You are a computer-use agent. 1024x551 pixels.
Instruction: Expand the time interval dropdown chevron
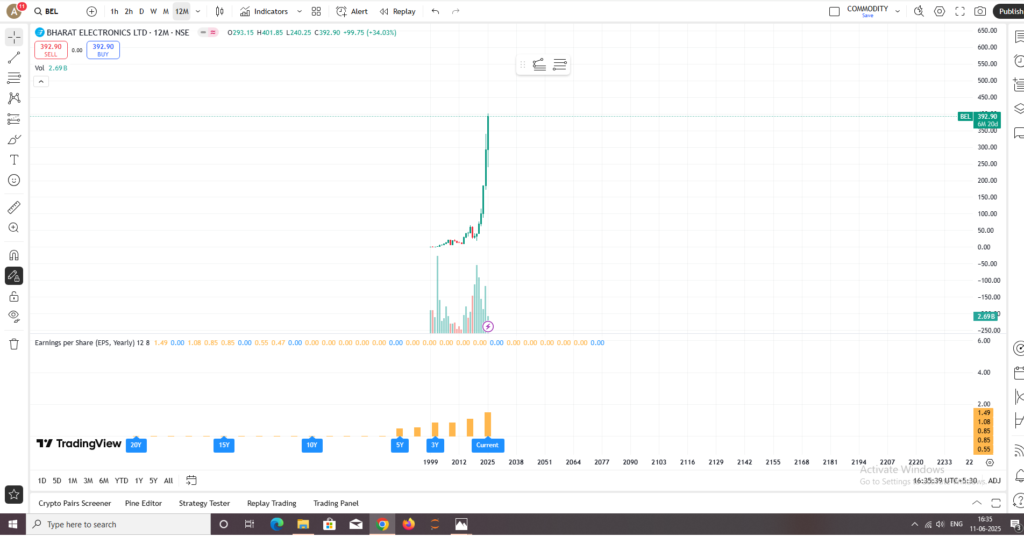[x=198, y=11]
